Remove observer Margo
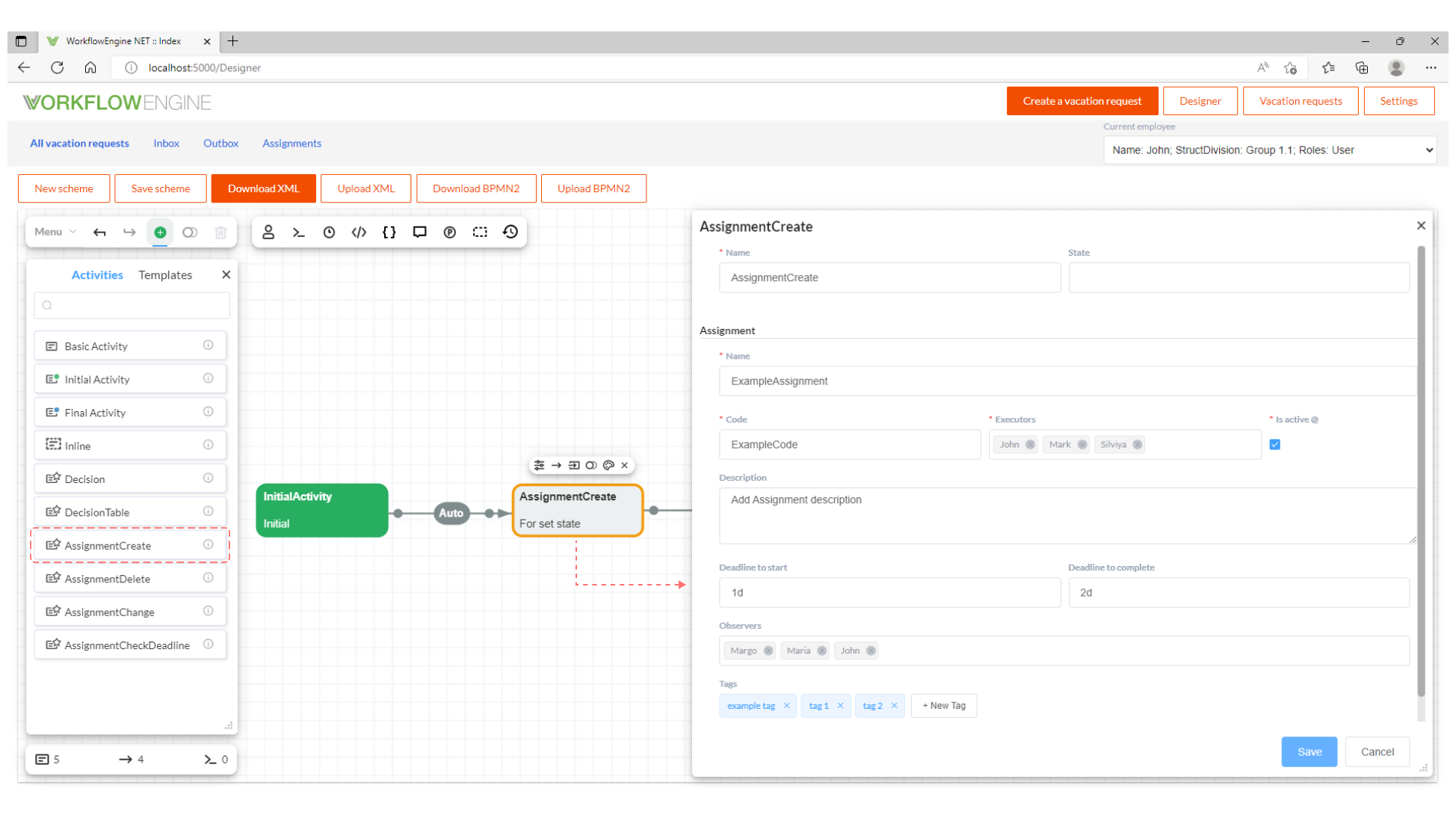This screenshot has height=821, width=1456. [x=768, y=651]
